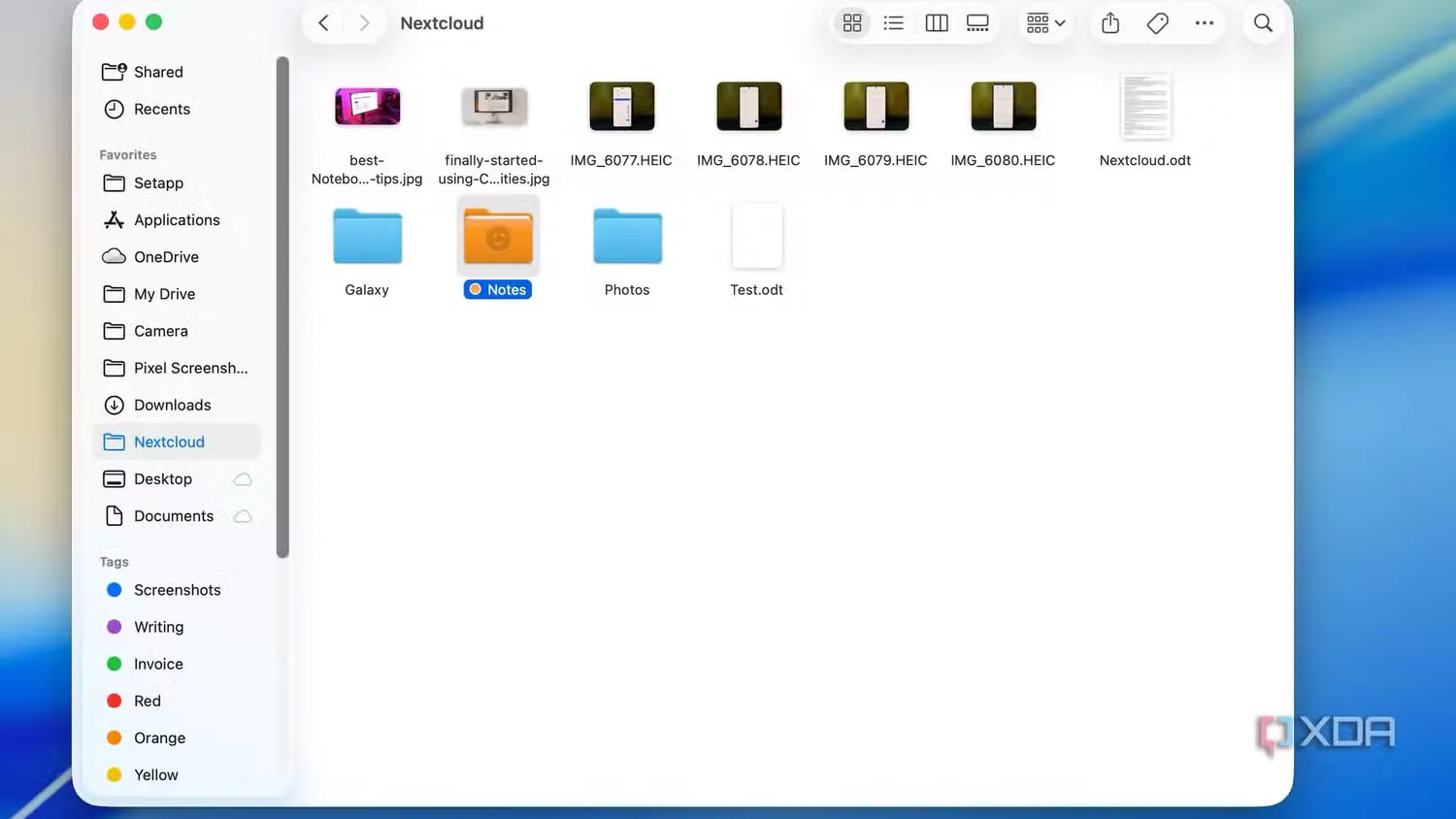Open Downloads in the sidebar

(x=172, y=405)
